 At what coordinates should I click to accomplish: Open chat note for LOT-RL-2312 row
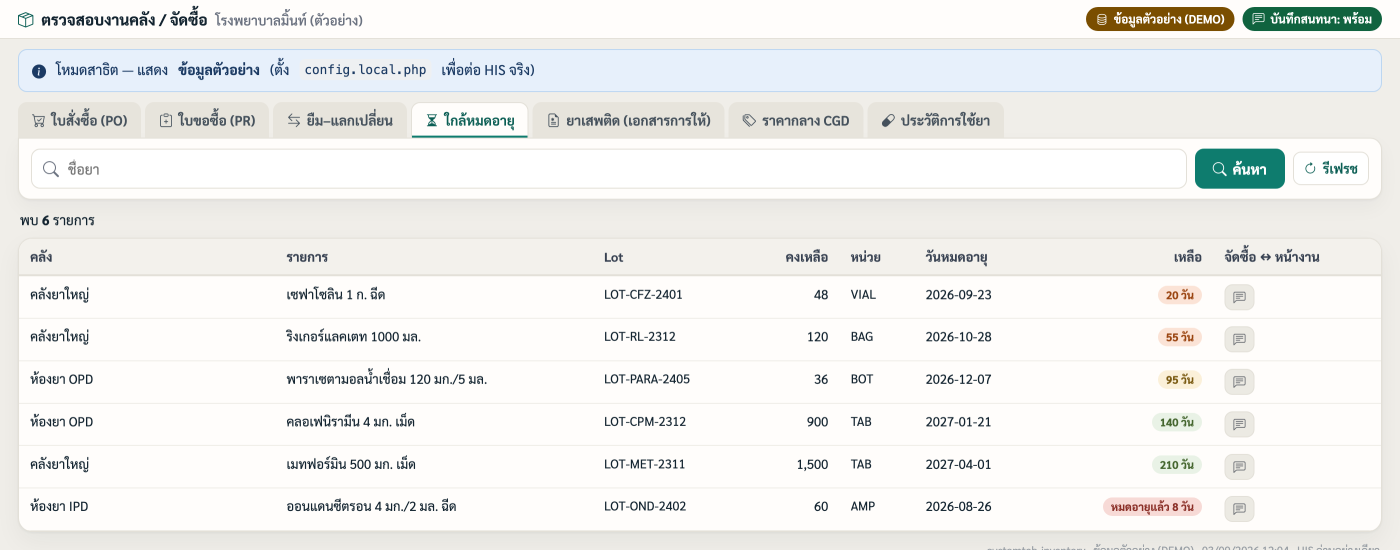[x=1239, y=339]
